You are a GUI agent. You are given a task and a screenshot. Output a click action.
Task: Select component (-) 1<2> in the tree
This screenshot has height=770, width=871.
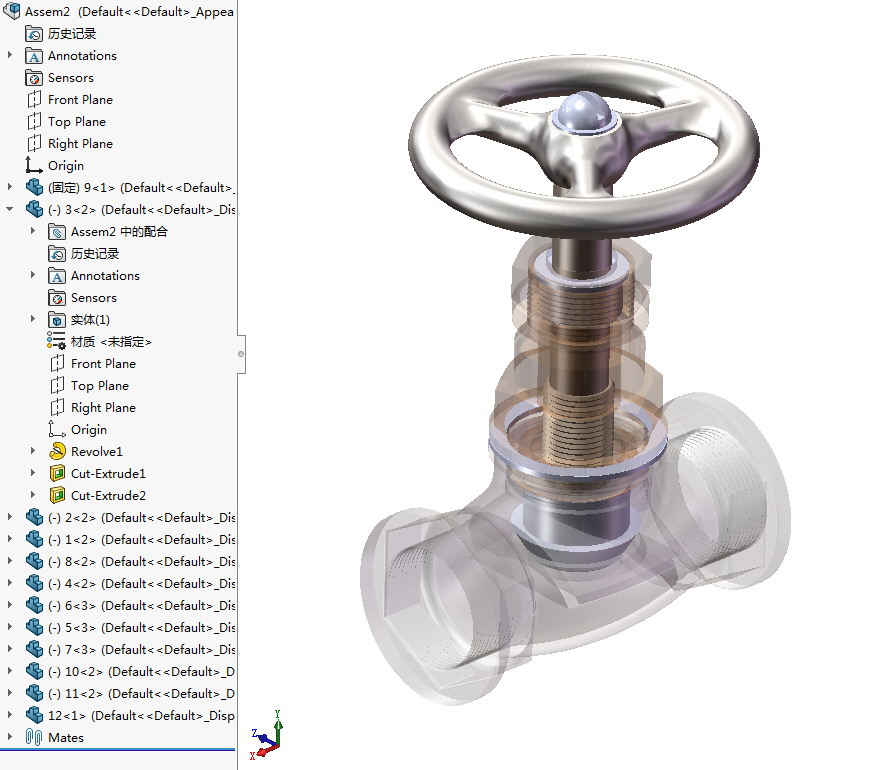pyautogui.click(x=142, y=540)
